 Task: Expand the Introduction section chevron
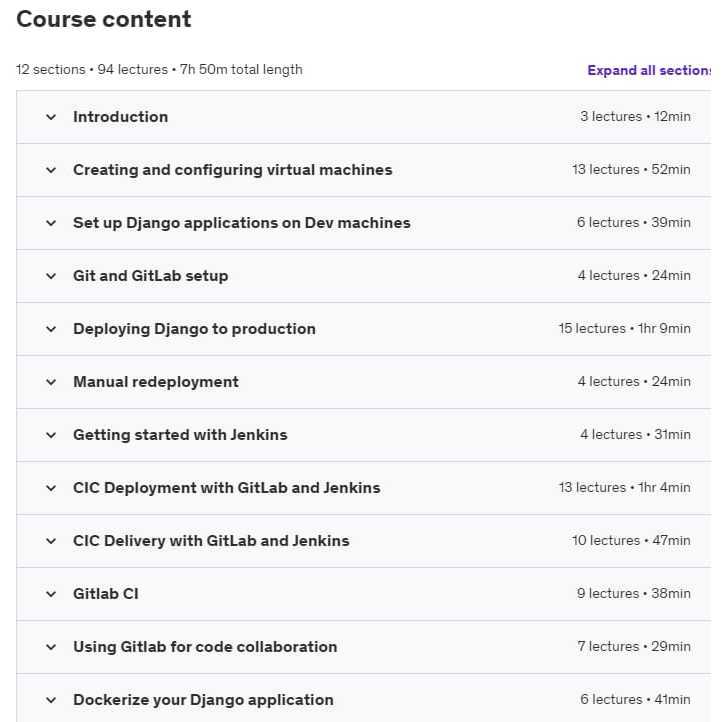tap(51, 117)
